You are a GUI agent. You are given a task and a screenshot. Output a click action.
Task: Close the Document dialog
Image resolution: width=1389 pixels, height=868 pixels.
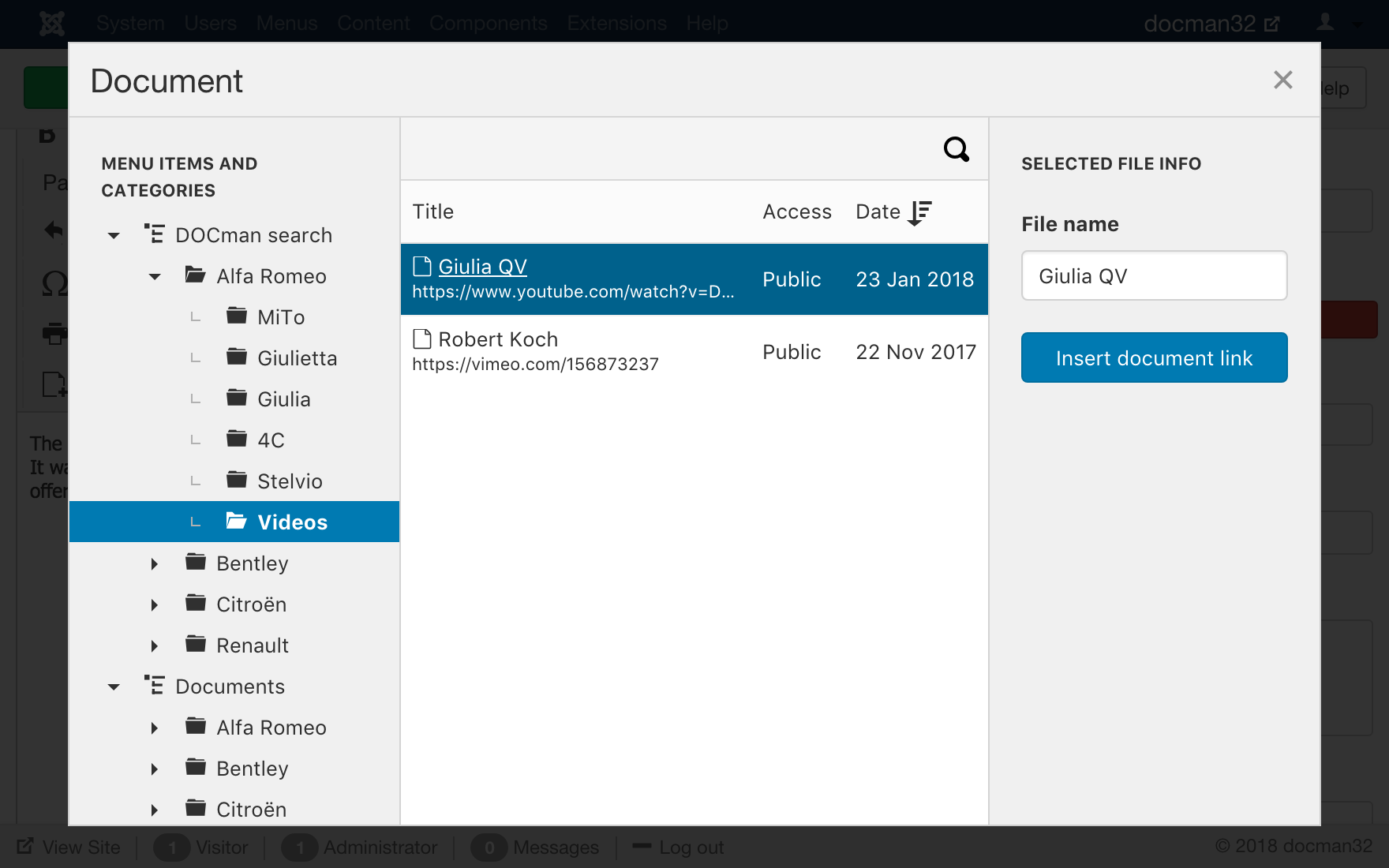(x=1282, y=80)
